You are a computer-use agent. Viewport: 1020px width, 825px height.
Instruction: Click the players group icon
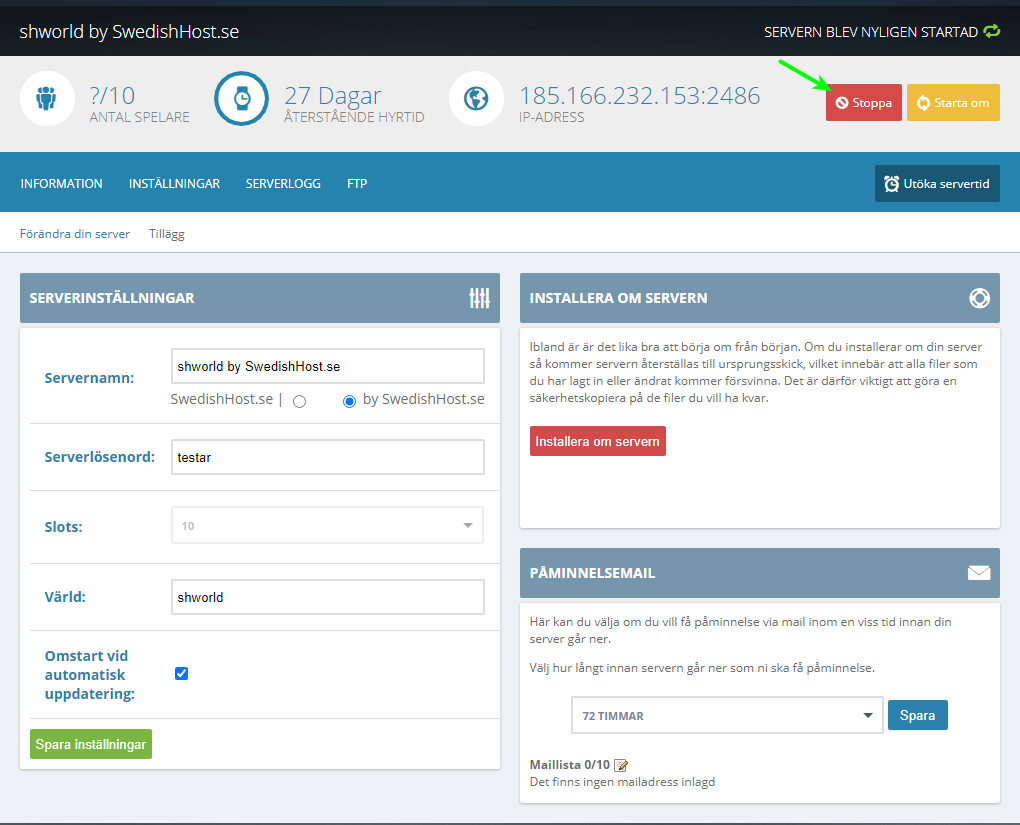(46, 99)
